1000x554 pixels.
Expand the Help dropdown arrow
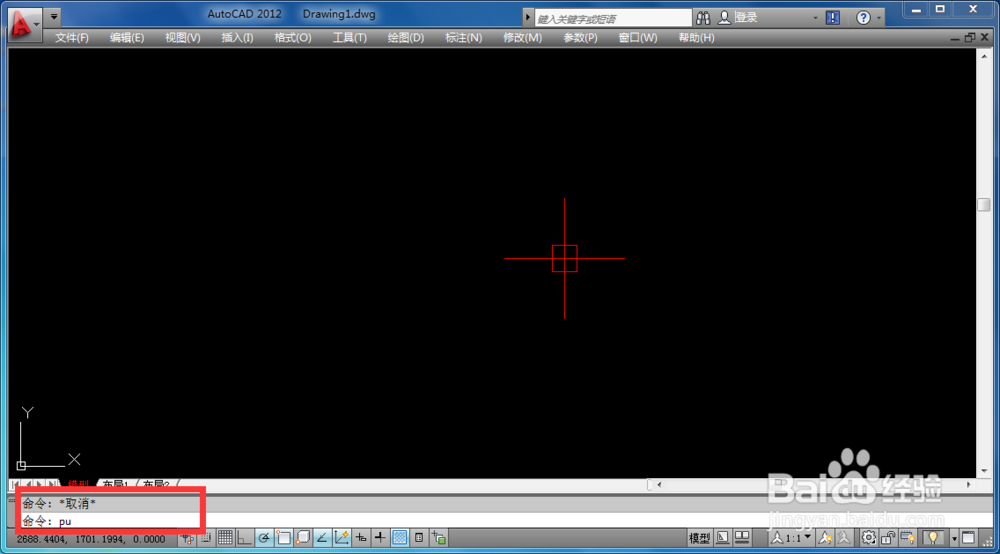(x=879, y=18)
